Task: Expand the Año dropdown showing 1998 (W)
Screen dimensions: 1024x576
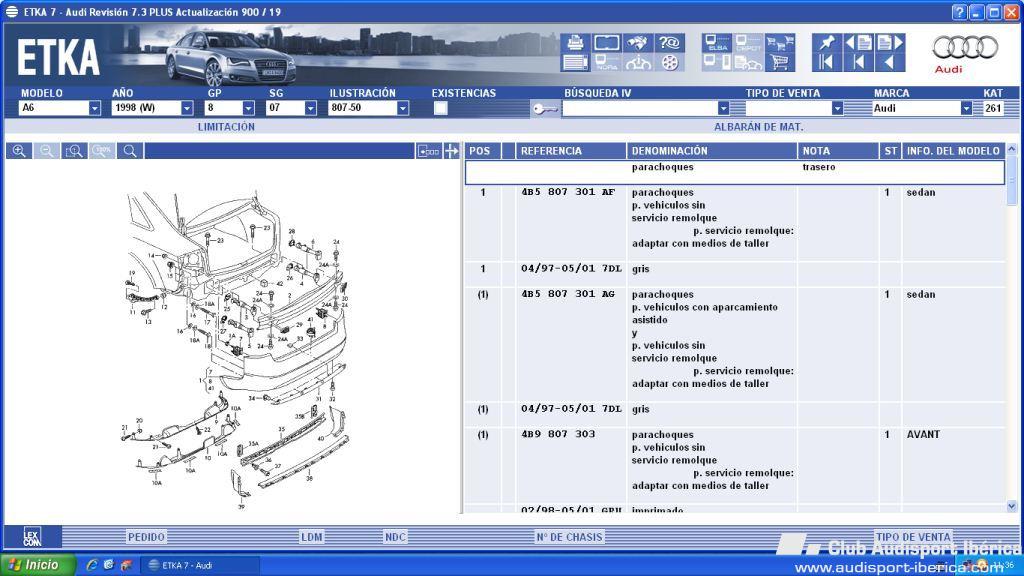Action: tap(187, 108)
